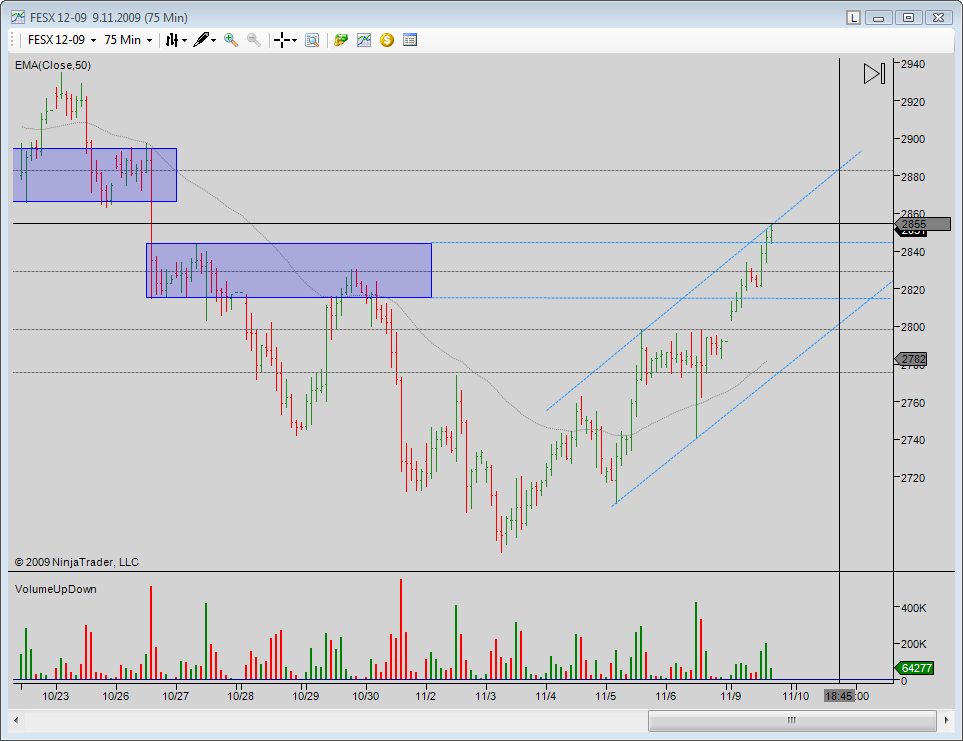Click the grayed-out Zoom Out magnifier icon
Image resolution: width=963 pixels, height=741 pixels.
[x=254, y=40]
